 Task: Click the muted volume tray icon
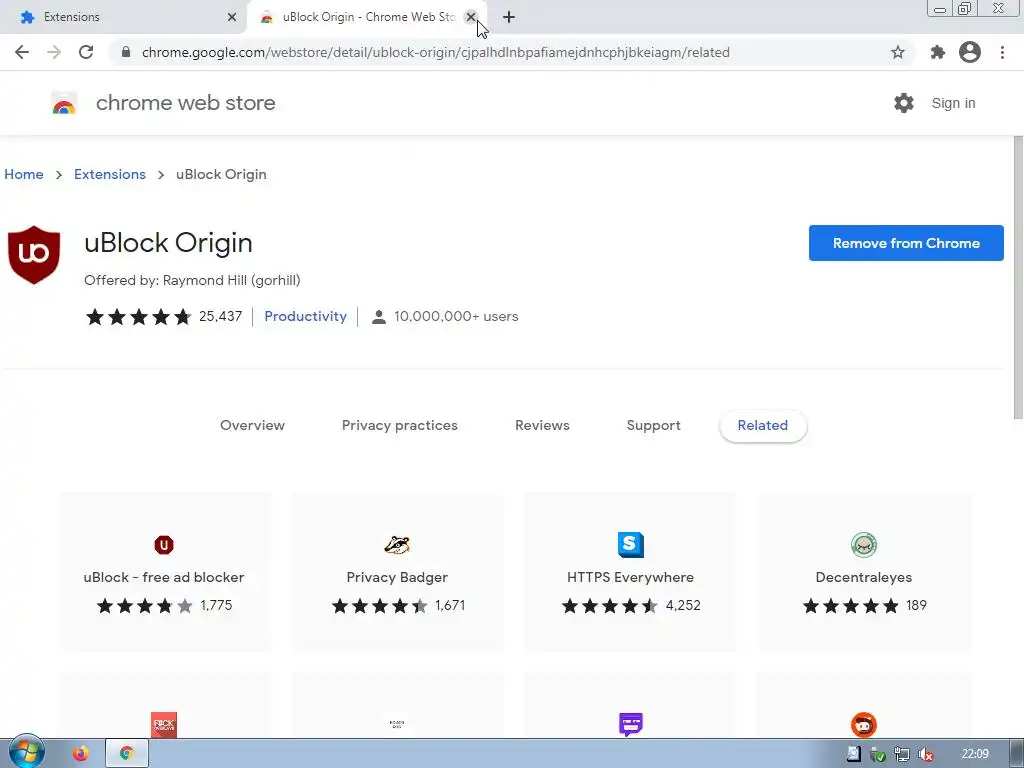pos(925,754)
